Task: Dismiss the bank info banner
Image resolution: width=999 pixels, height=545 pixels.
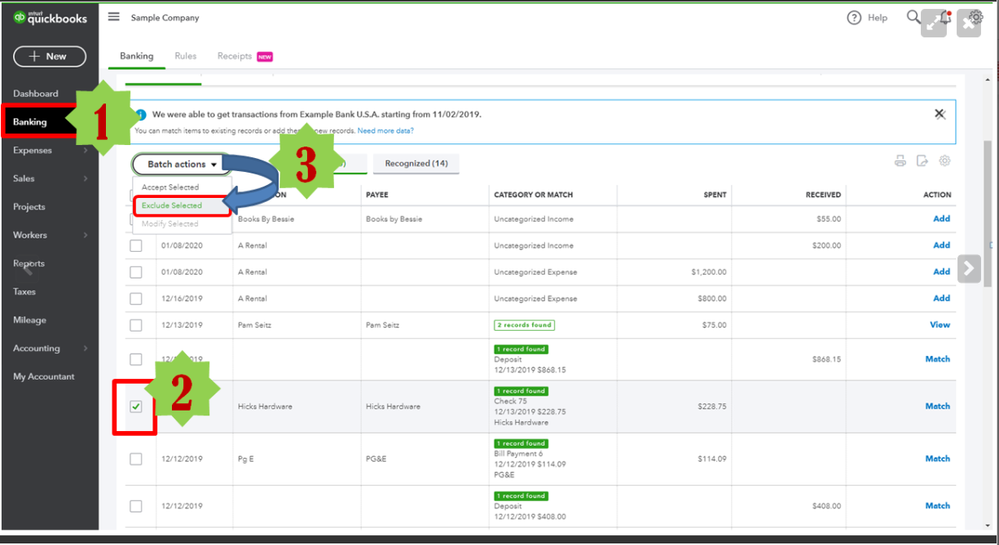Action: coord(939,114)
